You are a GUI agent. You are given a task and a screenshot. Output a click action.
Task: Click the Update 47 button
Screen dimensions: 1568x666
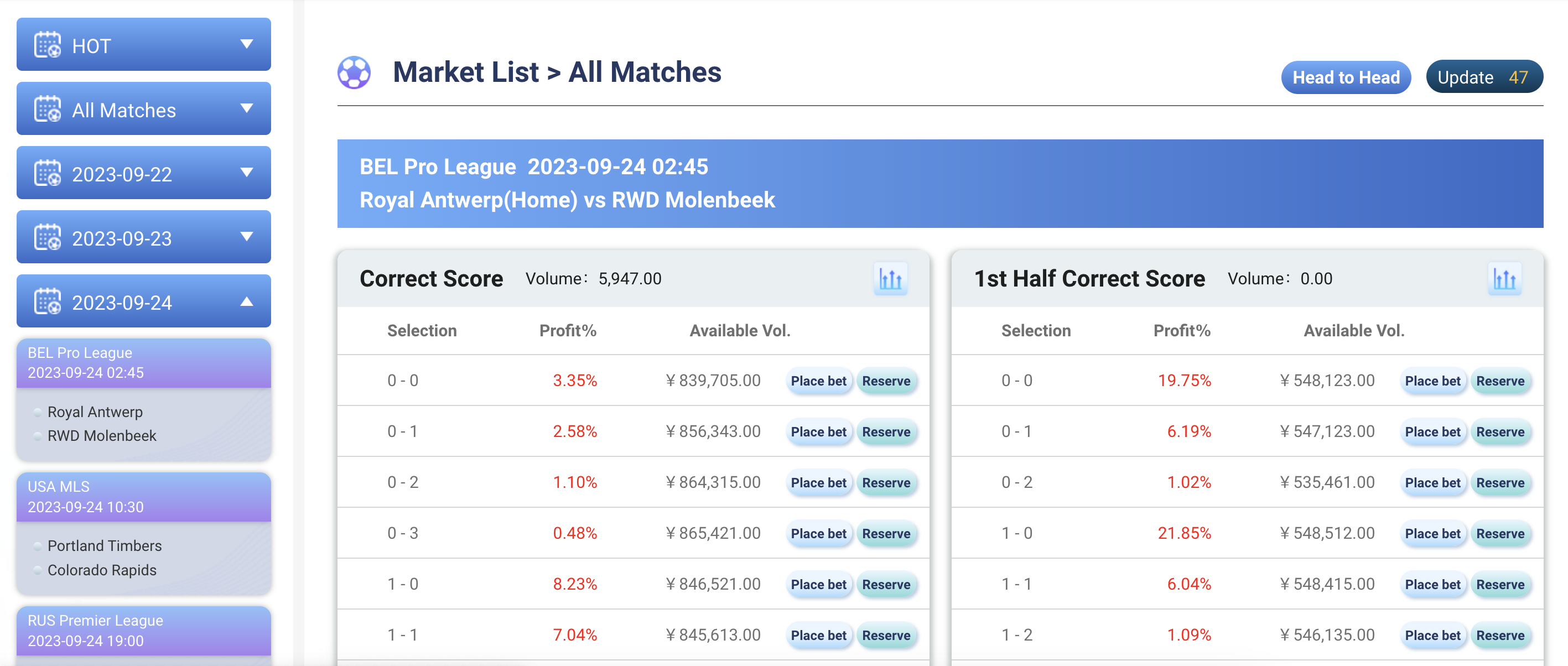click(x=1484, y=77)
